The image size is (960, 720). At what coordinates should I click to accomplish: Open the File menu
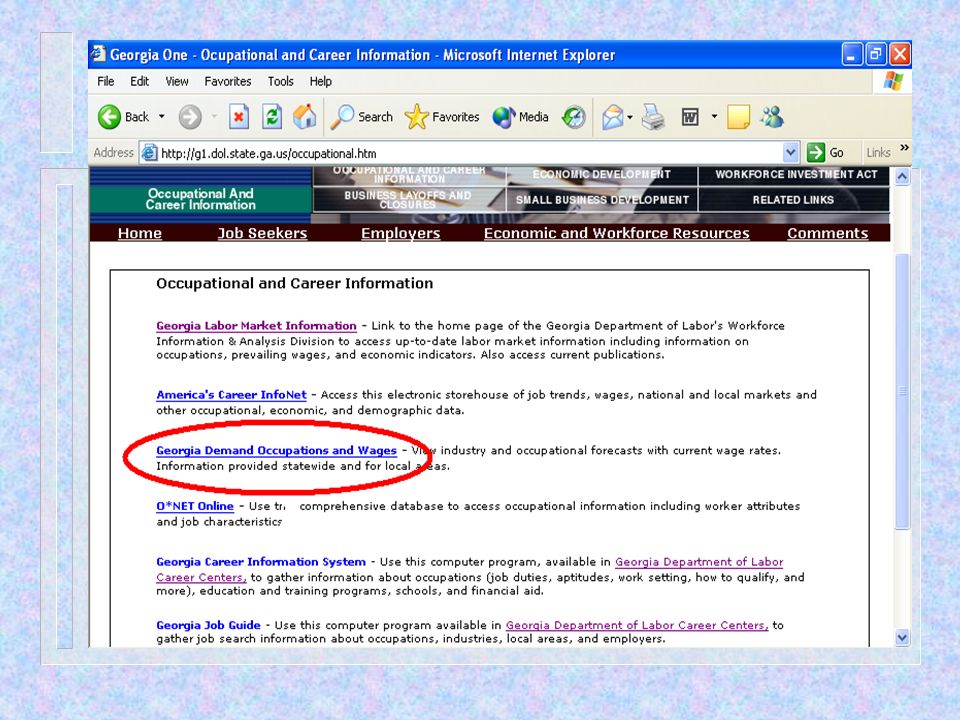105,81
